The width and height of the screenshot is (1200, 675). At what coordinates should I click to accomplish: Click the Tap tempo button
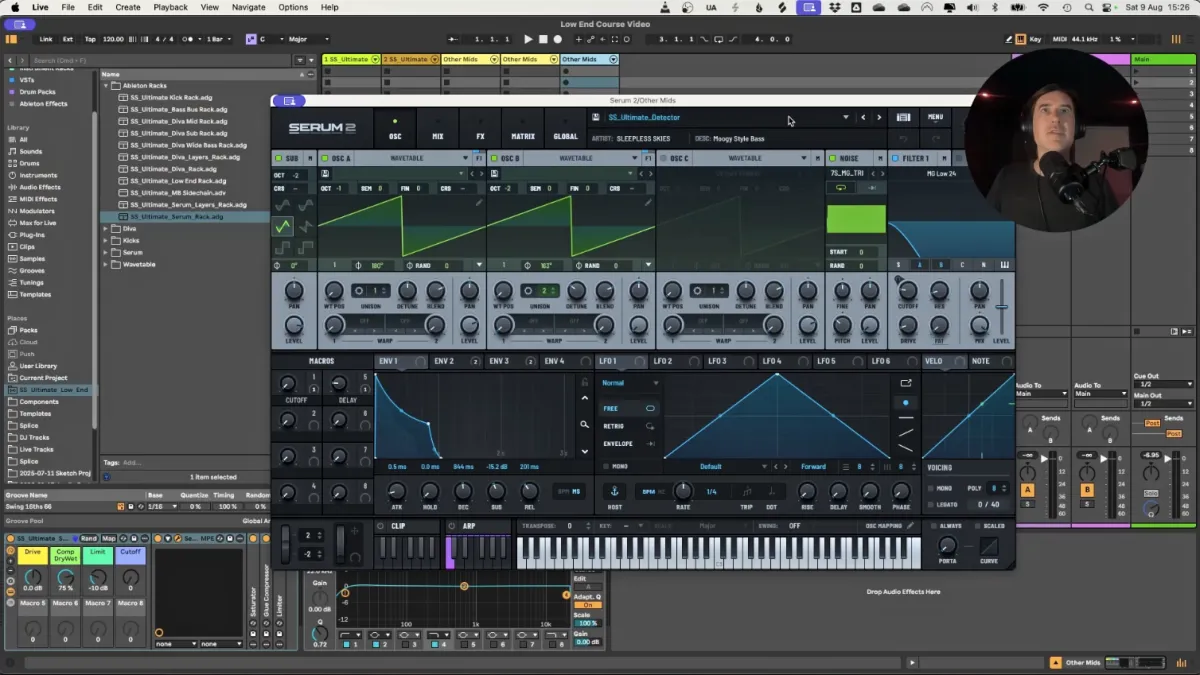click(90, 39)
